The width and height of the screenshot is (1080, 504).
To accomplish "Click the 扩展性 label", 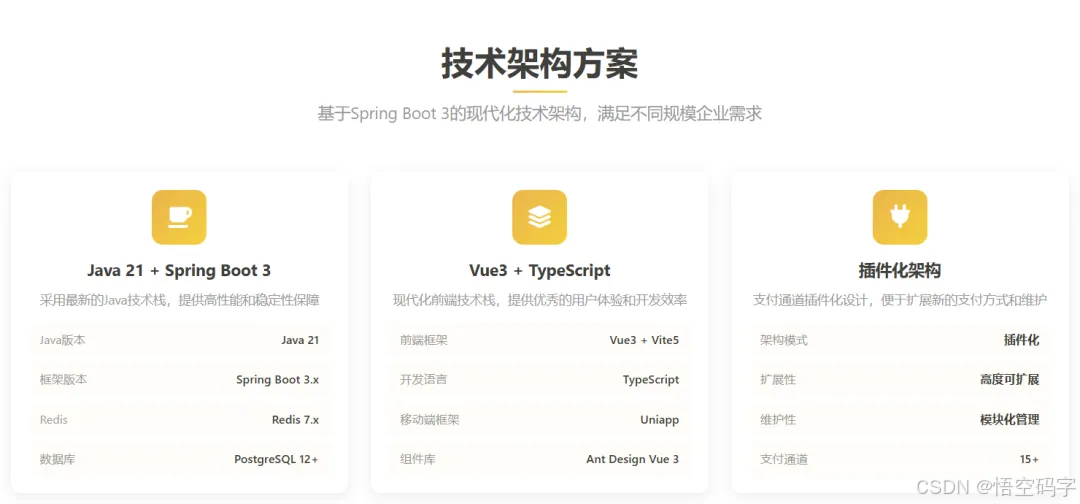I will (778, 379).
